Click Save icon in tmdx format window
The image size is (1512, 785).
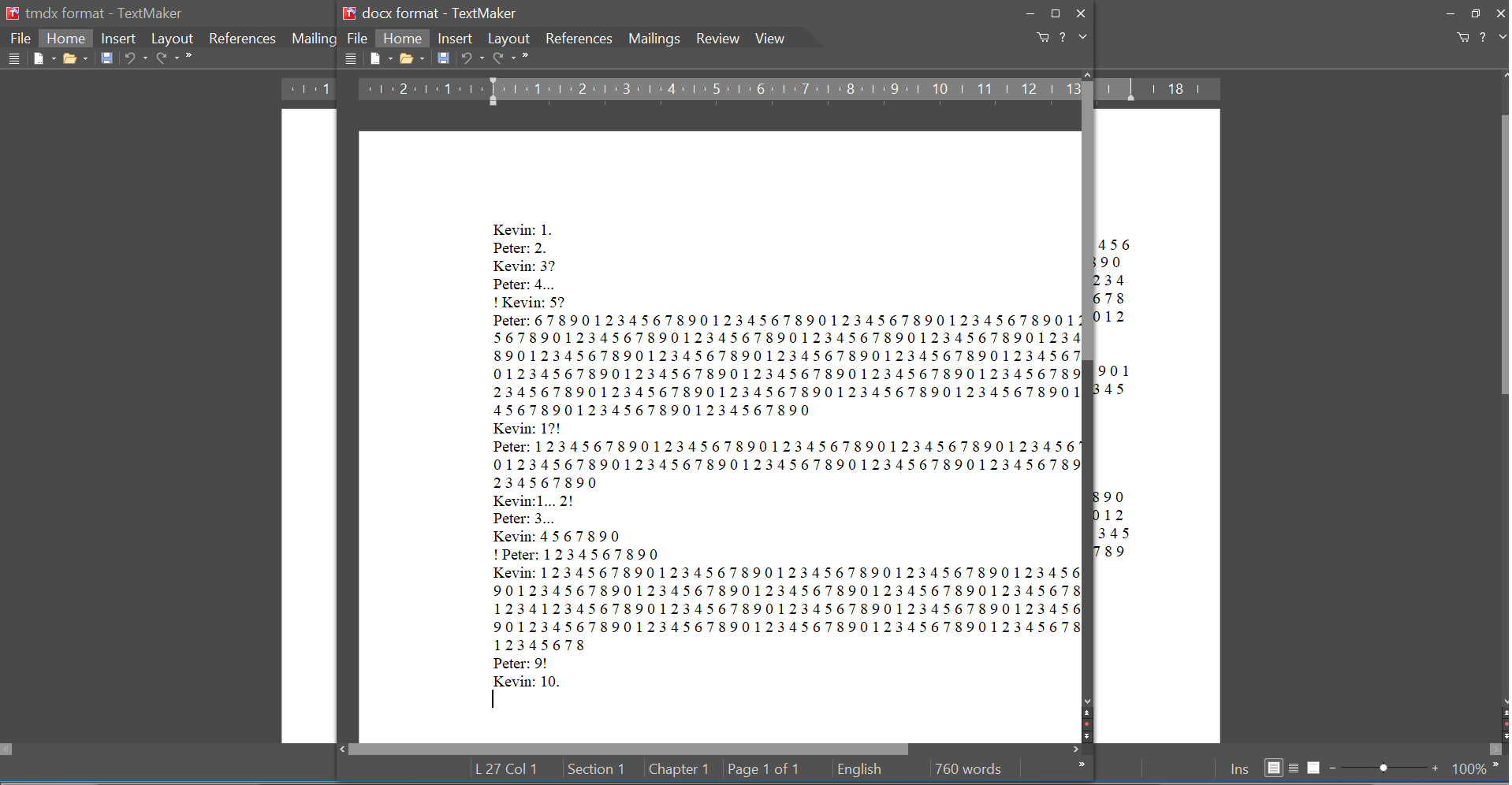pos(106,58)
